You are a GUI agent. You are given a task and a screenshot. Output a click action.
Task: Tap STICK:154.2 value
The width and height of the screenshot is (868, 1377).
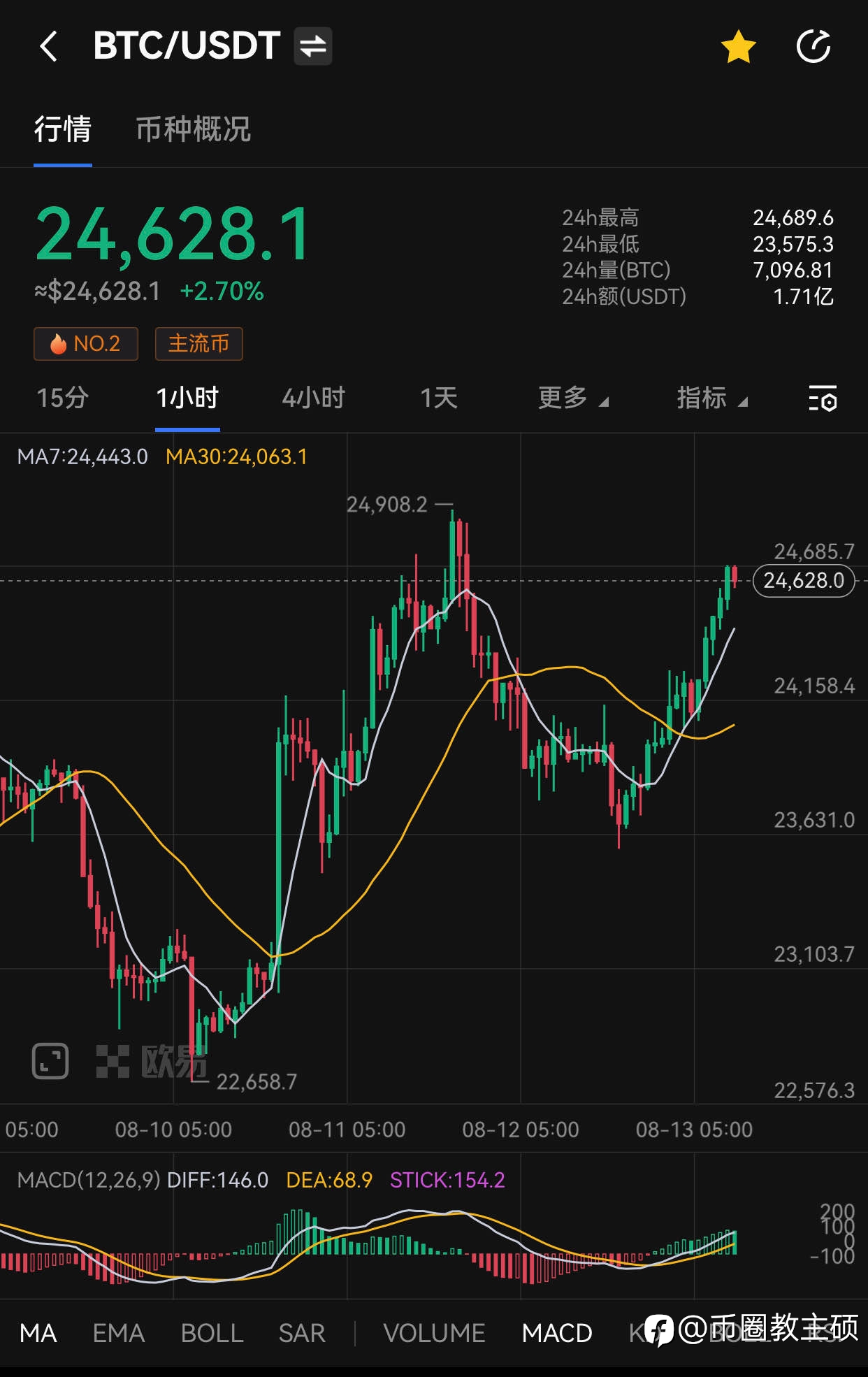click(447, 1181)
